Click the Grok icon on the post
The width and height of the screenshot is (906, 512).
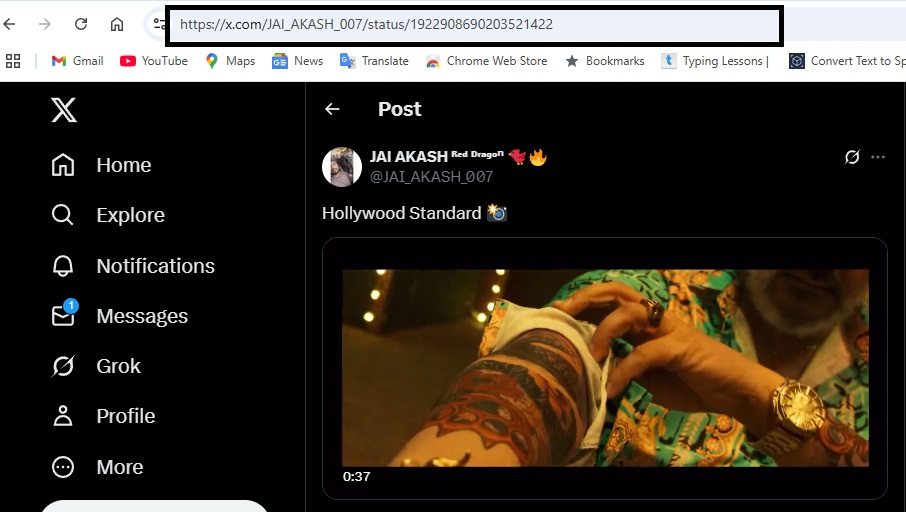pos(852,157)
